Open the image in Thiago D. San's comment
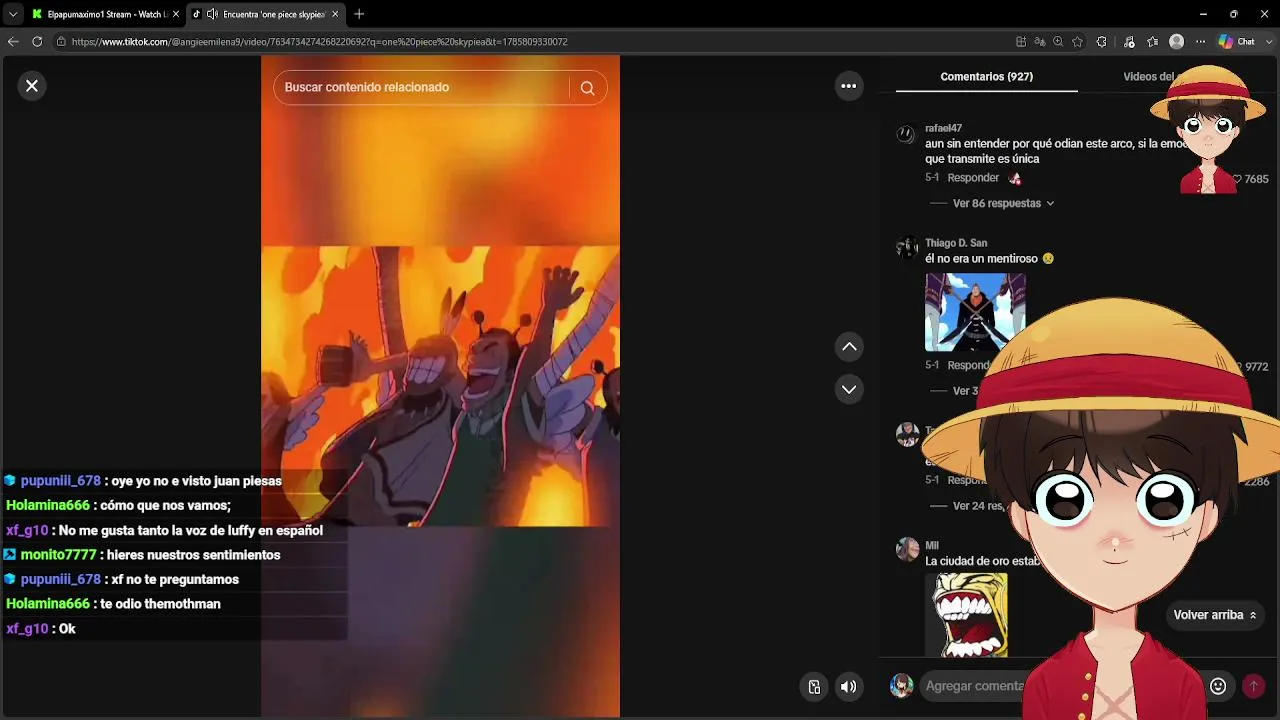This screenshot has height=720, width=1280. coord(975,312)
